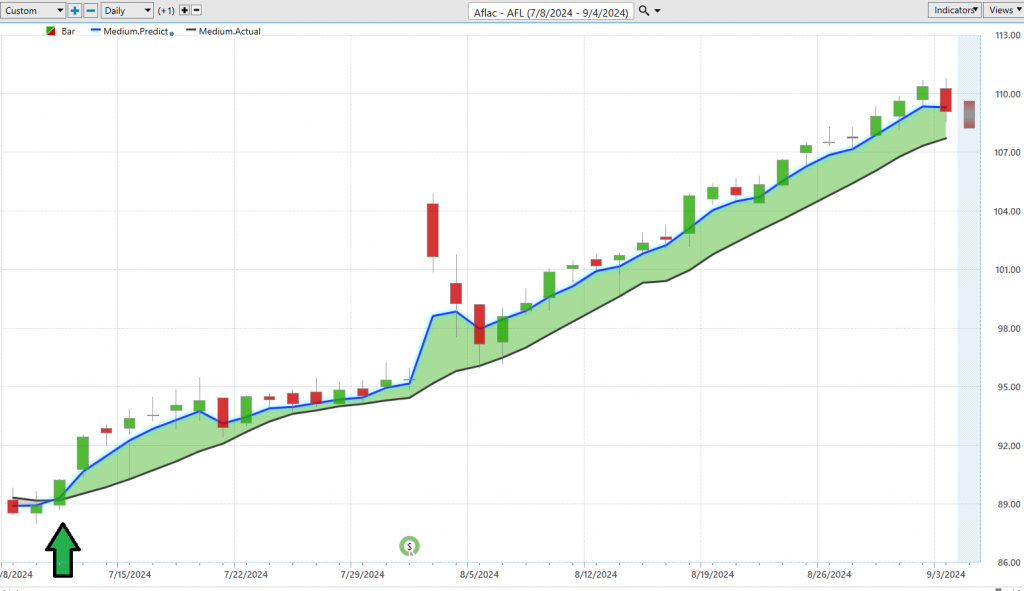1024x591 pixels.
Task: Click the 101.00 price axis label
Action: (1008, 270)
